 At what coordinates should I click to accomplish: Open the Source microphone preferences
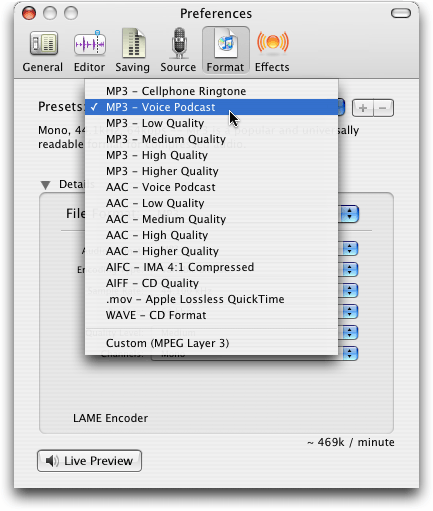(178, 51)
